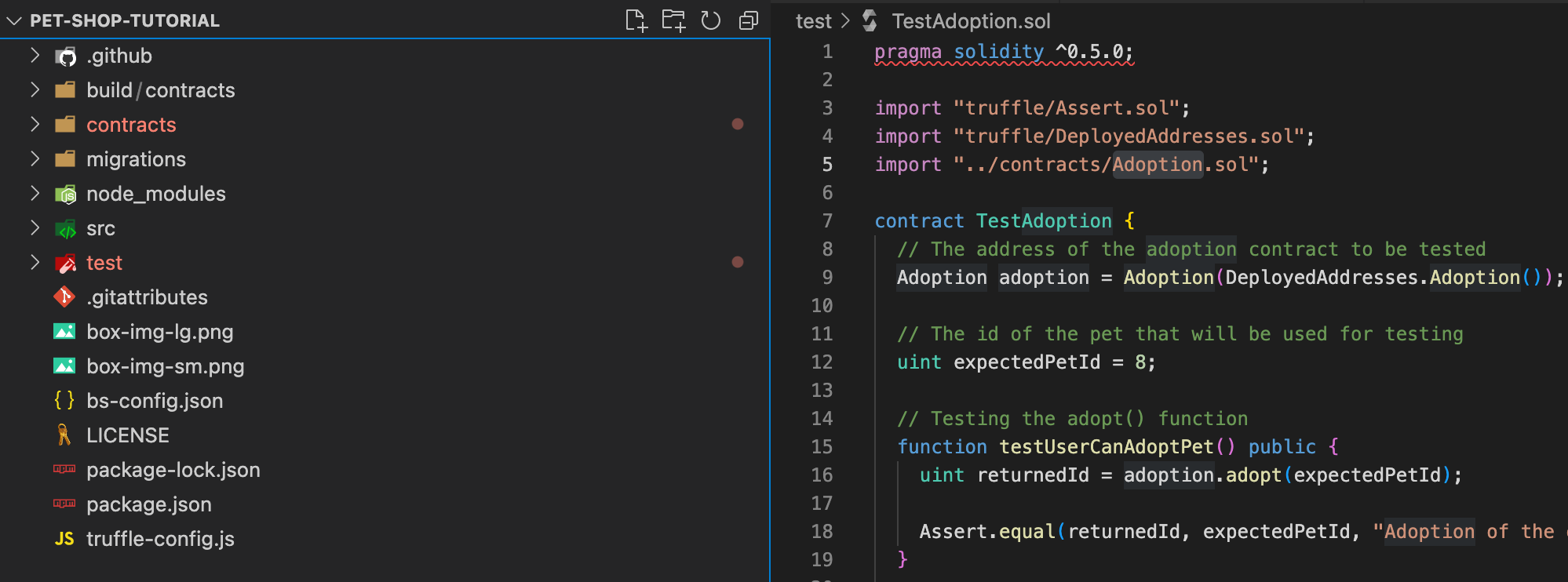
Task: Open bs-config.json file
Action: pyautogui.click(x=155, y=400)
